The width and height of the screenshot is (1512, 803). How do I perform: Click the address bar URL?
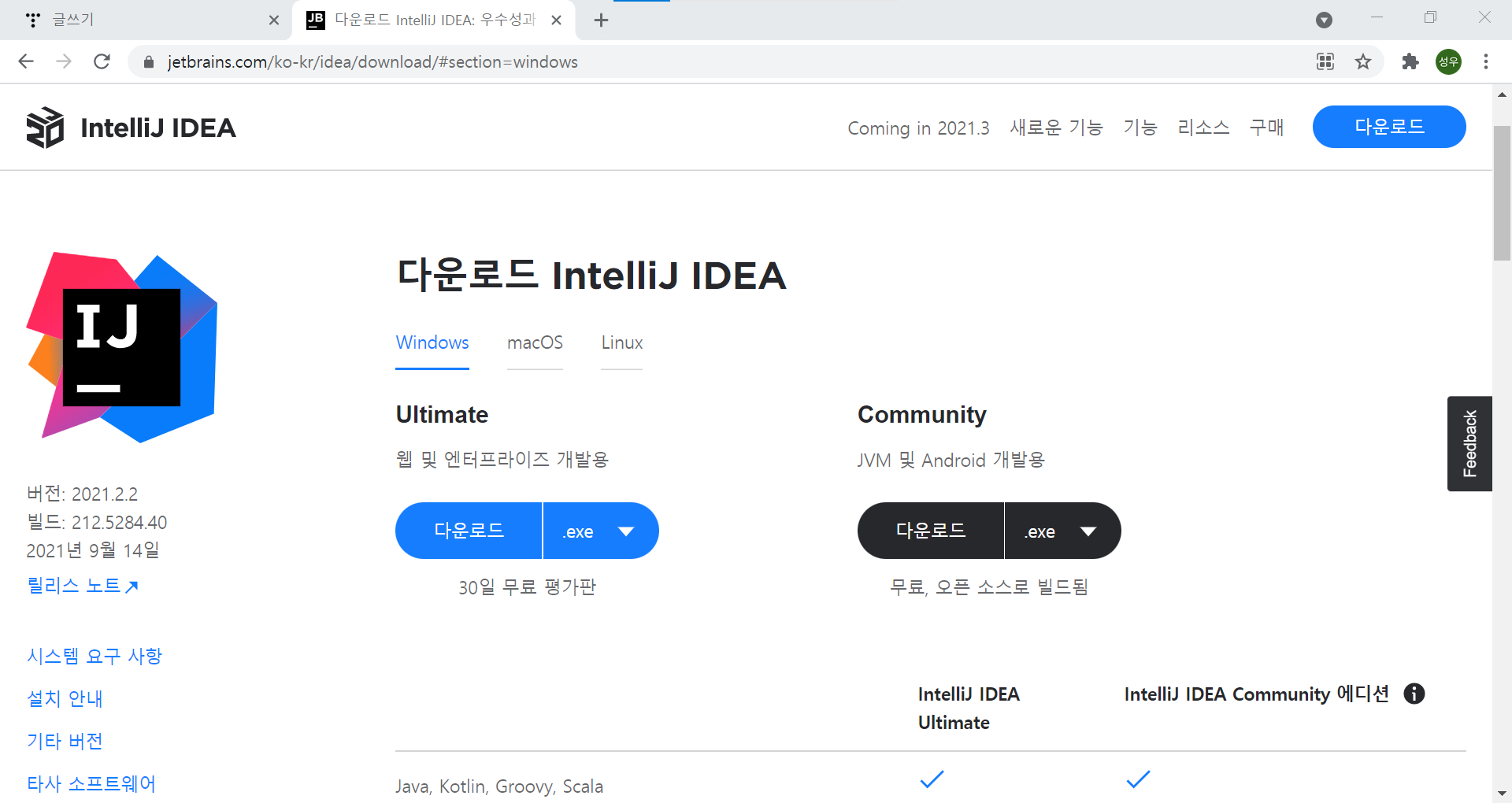[x=372, y=61]
